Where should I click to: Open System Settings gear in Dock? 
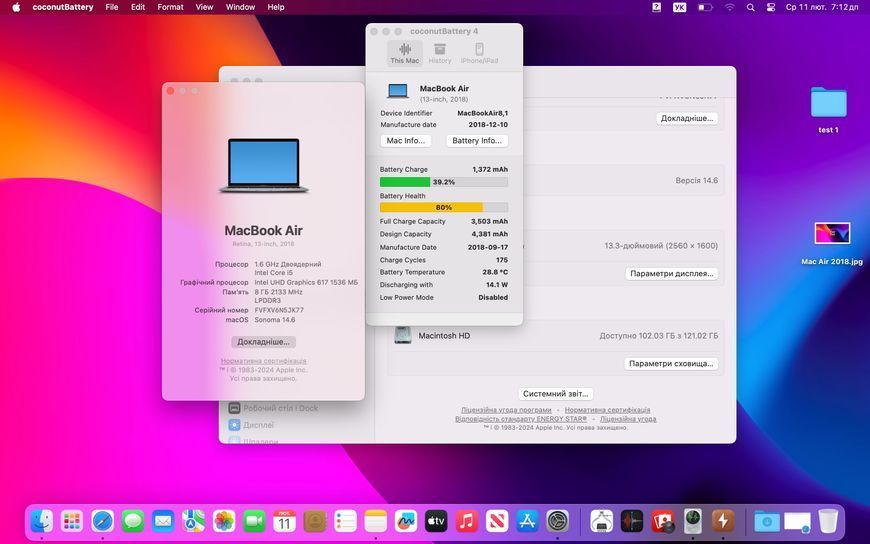(x=558, y=521)
